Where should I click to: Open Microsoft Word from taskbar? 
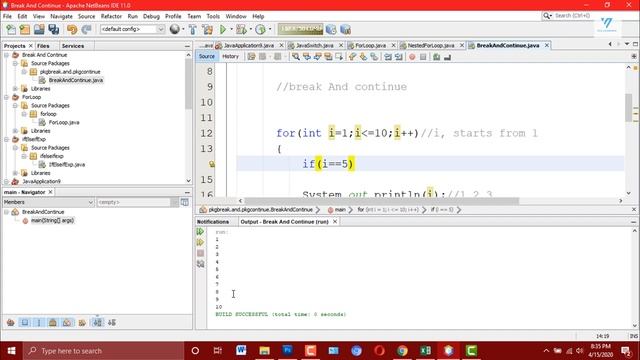pos(241,351)
